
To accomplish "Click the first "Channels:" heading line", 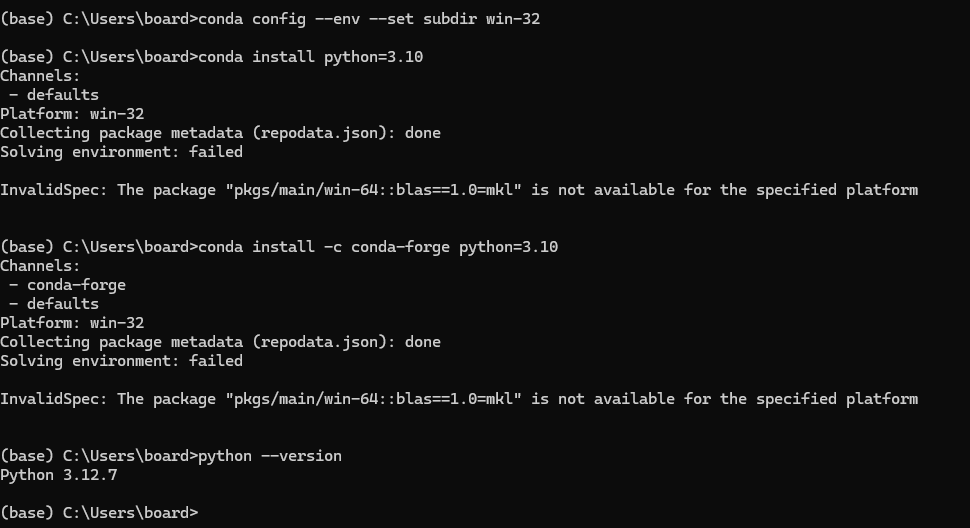I will (40, 76).
